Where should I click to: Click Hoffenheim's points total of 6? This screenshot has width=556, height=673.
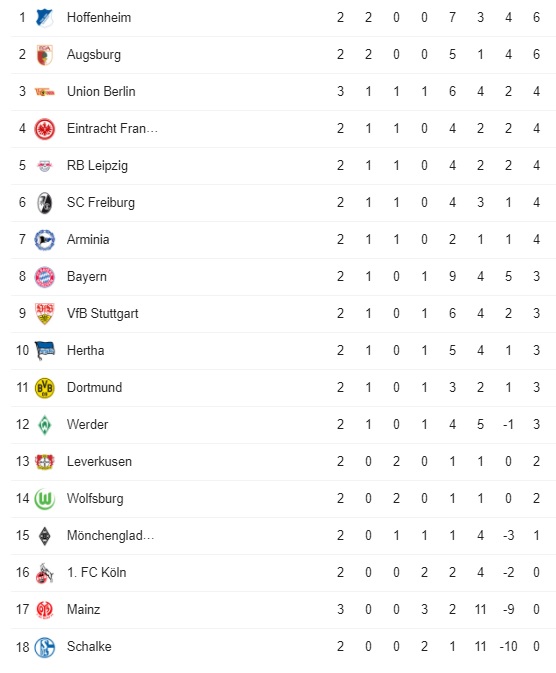(536, 18)
